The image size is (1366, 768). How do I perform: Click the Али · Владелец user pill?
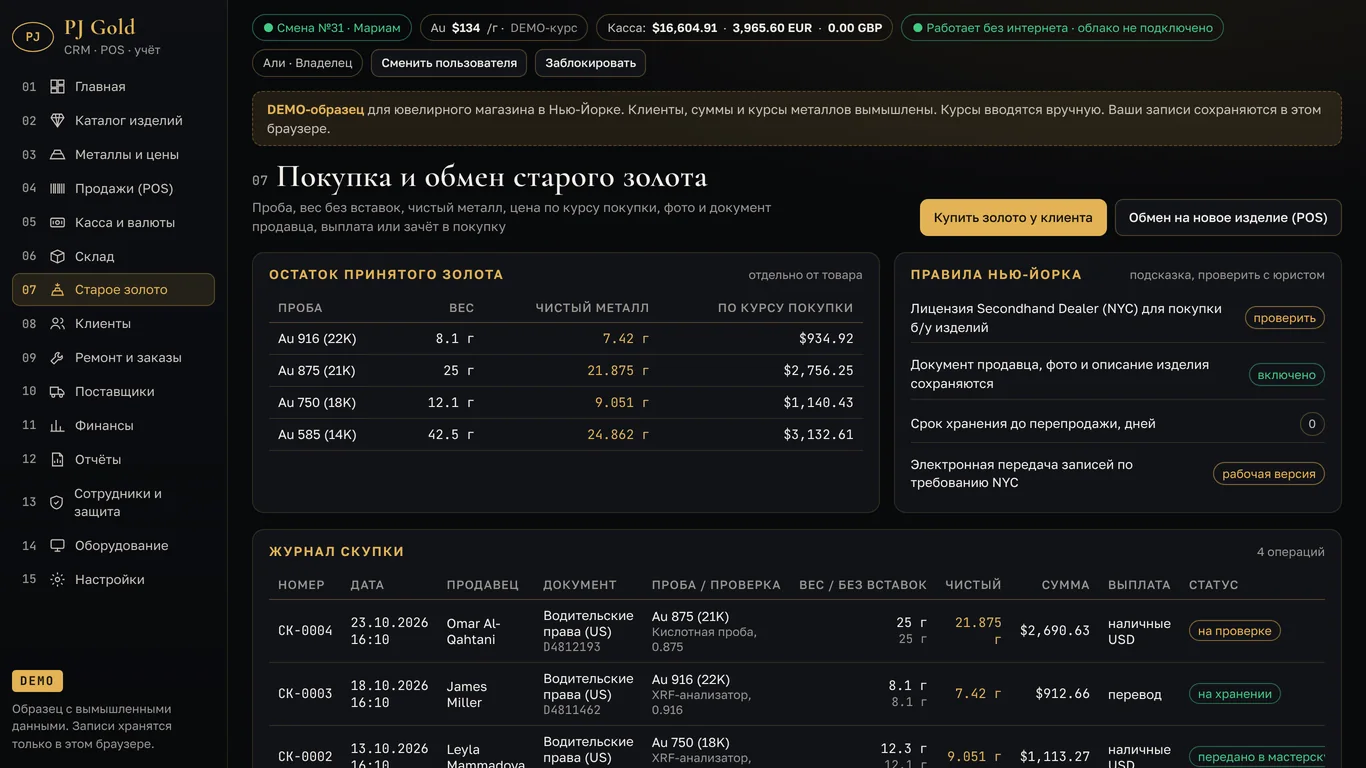tap(308, 63)
